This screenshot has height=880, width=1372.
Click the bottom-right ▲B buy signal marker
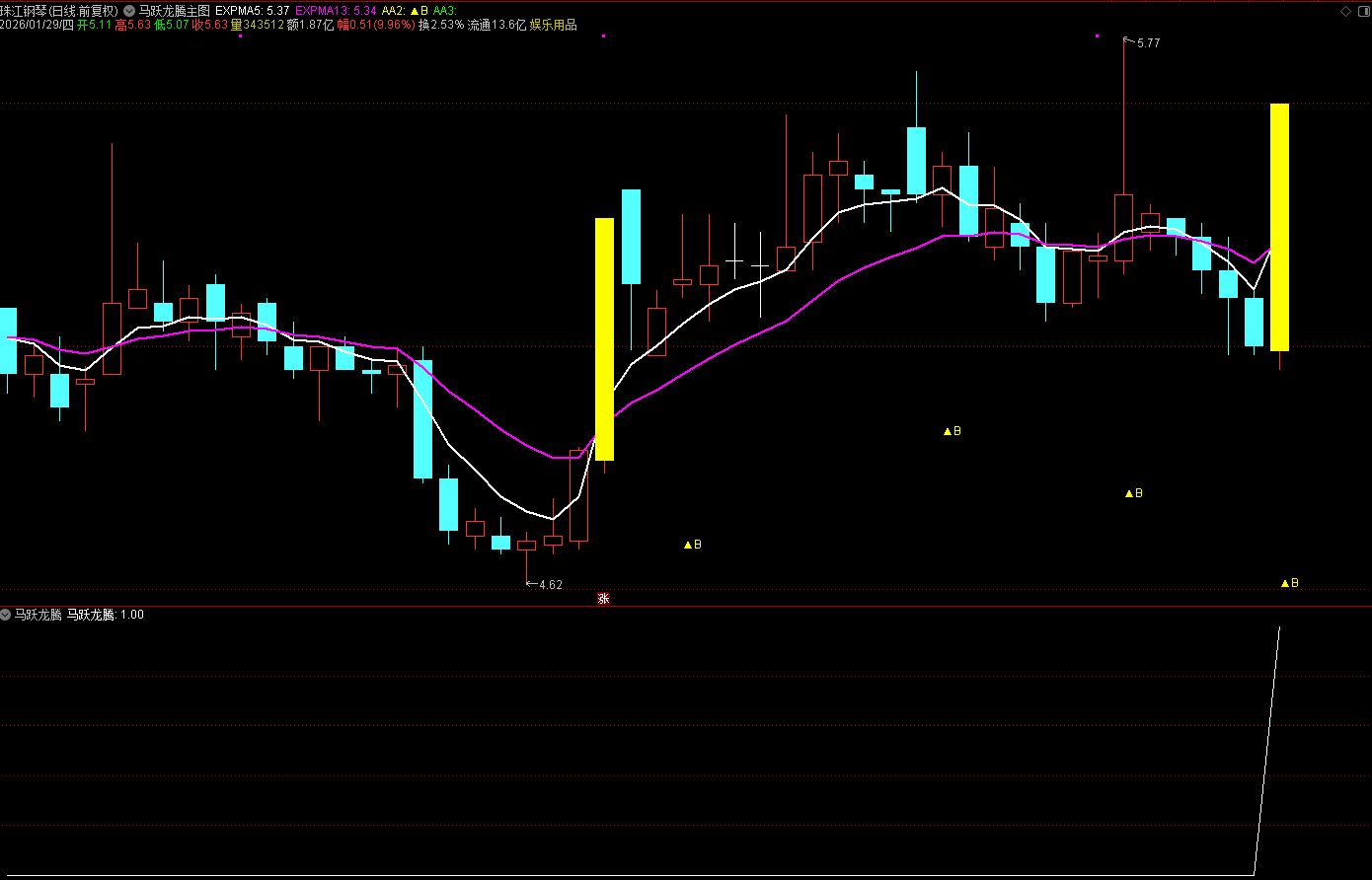coord(1289,583)
